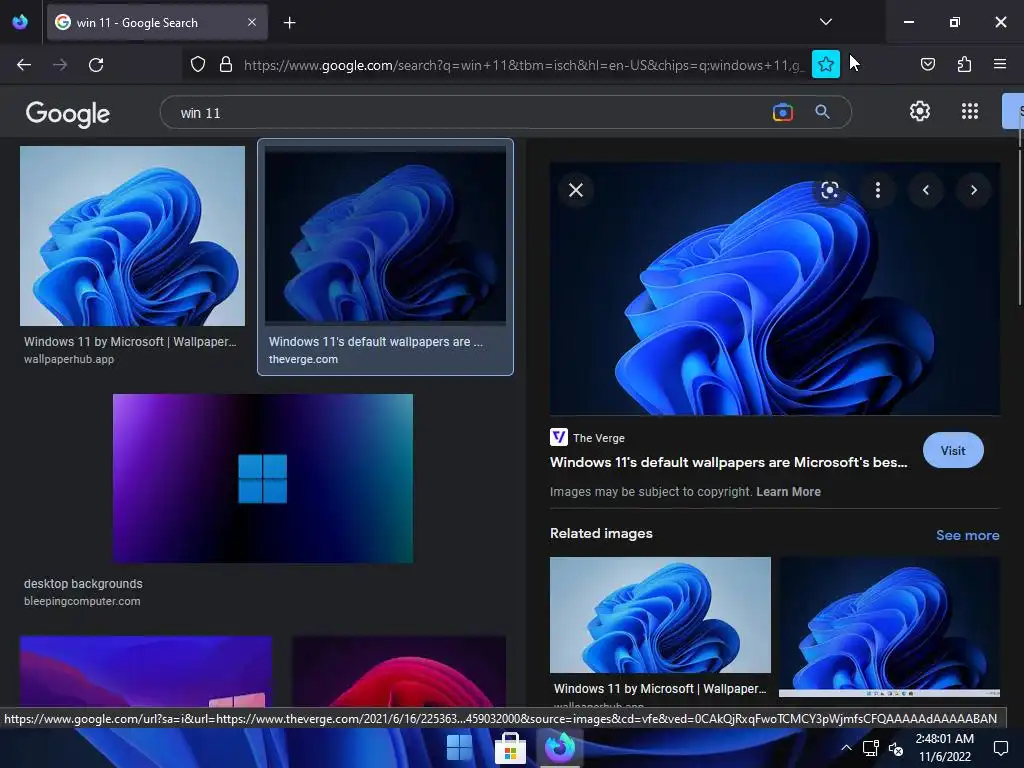1024x768 pixels.
Task: Select wallpaperhub.app light bloom thumbnail
Action: (x=132, y=236)
